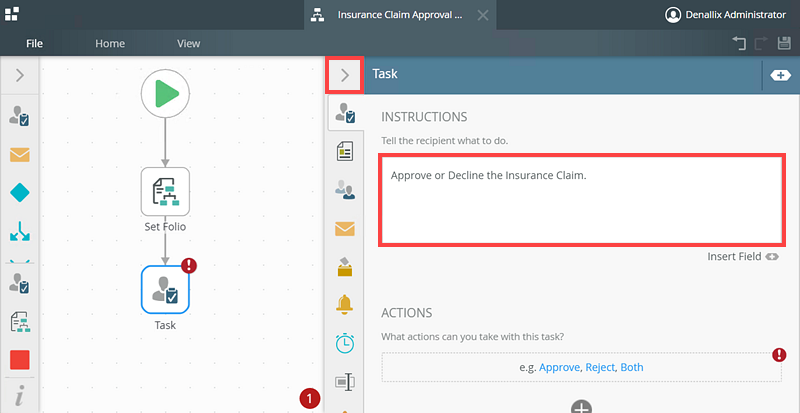The image size is (800, 413).
Task: Pick the red End step in toolbox
Action: click(x=20, y=360)
